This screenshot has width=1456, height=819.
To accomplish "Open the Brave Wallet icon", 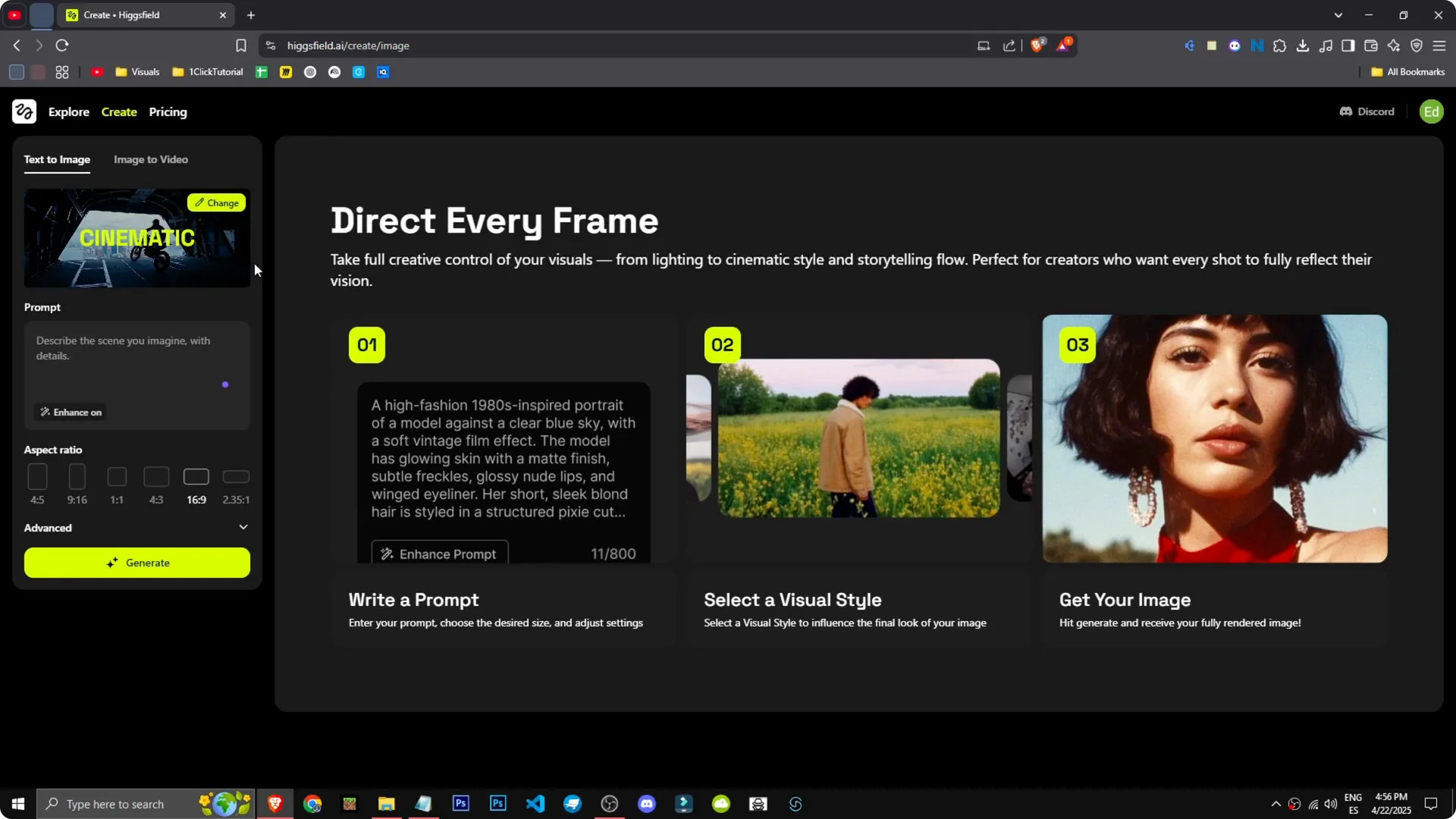I will pos(1371,45).
